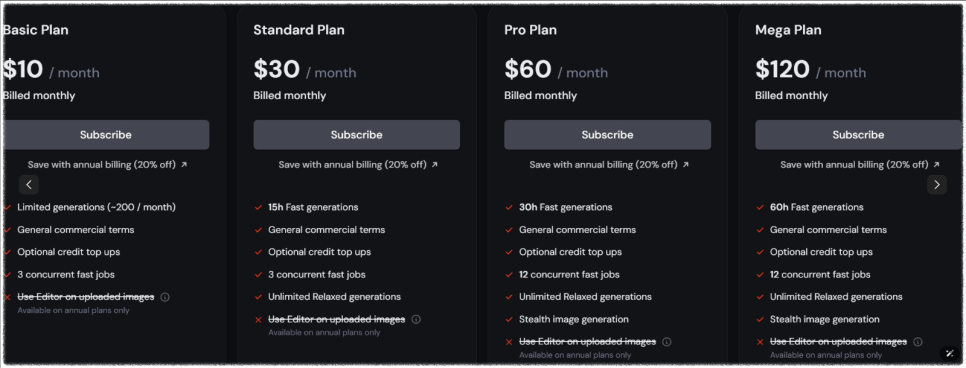Subscribe to the Standard Plan

(357, 134)
